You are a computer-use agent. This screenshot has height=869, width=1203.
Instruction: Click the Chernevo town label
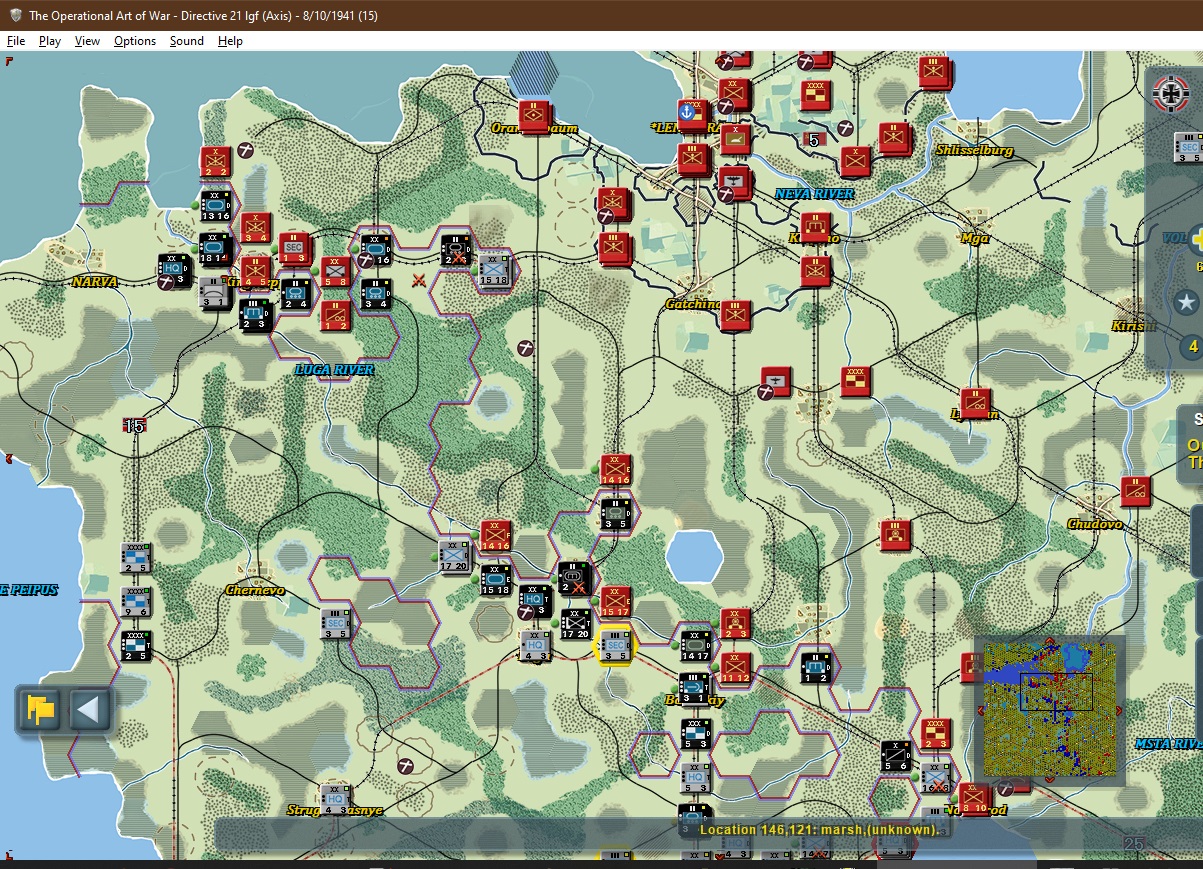(254, 590)
